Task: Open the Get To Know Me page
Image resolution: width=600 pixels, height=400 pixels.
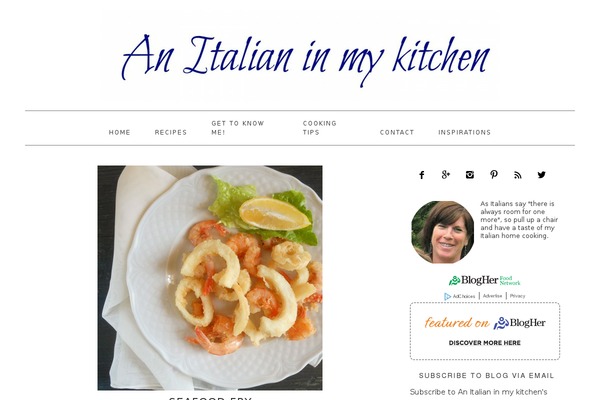Action: click(x=238, y=128)
